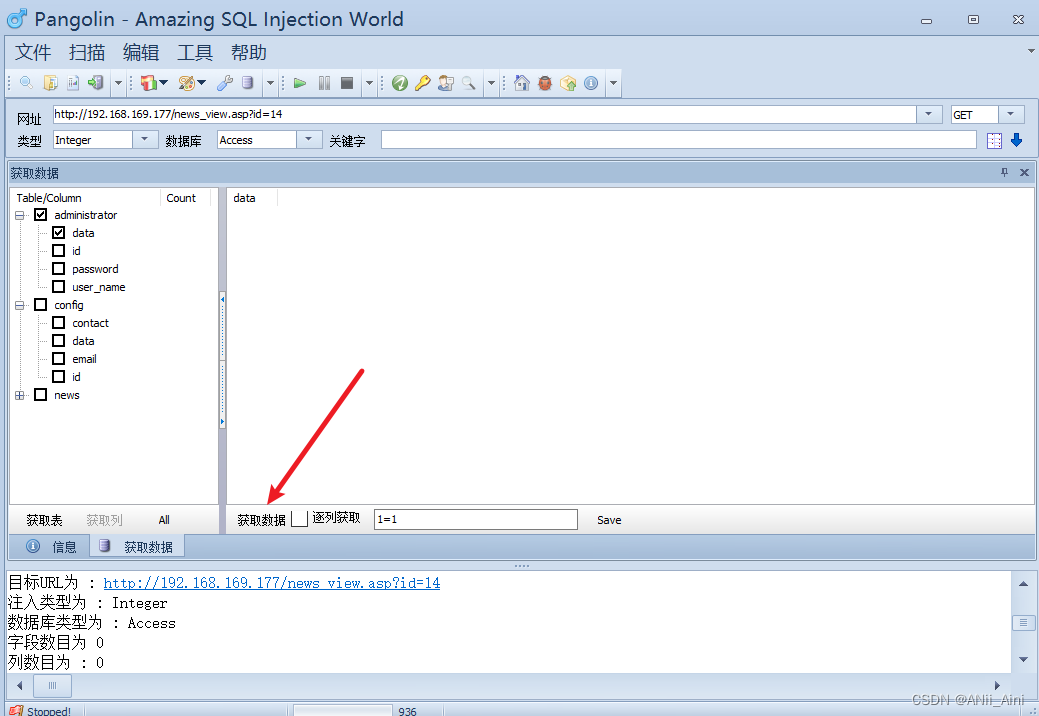Click log scrollbar down arrow
Screen dimensions: 1039x716
pos(1023,660)
